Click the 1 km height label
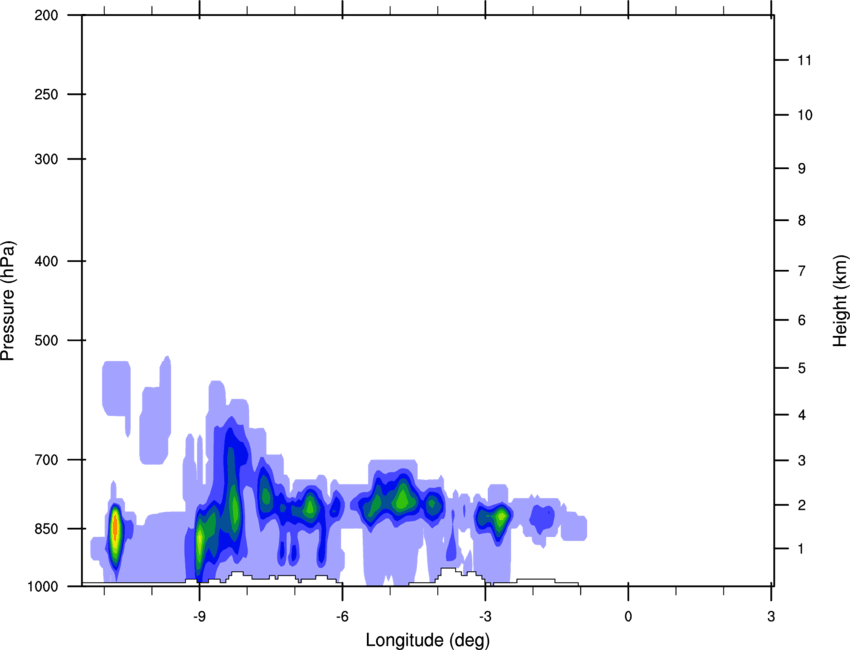The height and width of the screenshot is (650, 850). [x=801, y=549]
